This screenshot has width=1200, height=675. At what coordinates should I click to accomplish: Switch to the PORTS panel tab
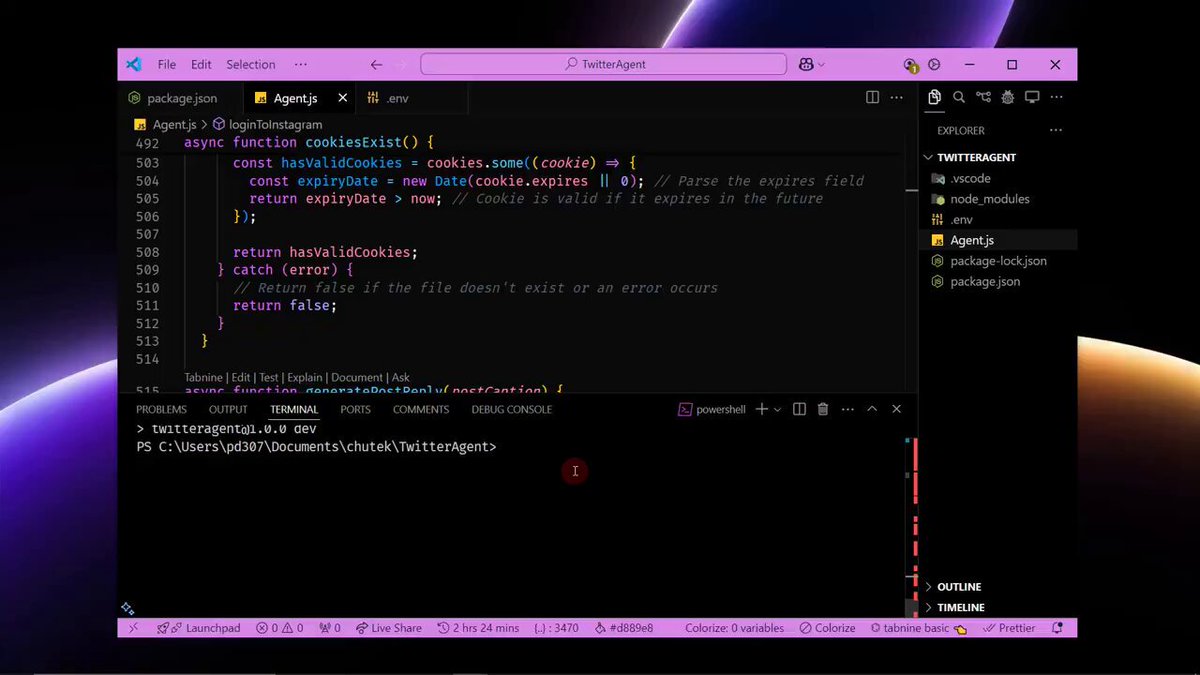point(355,409)
